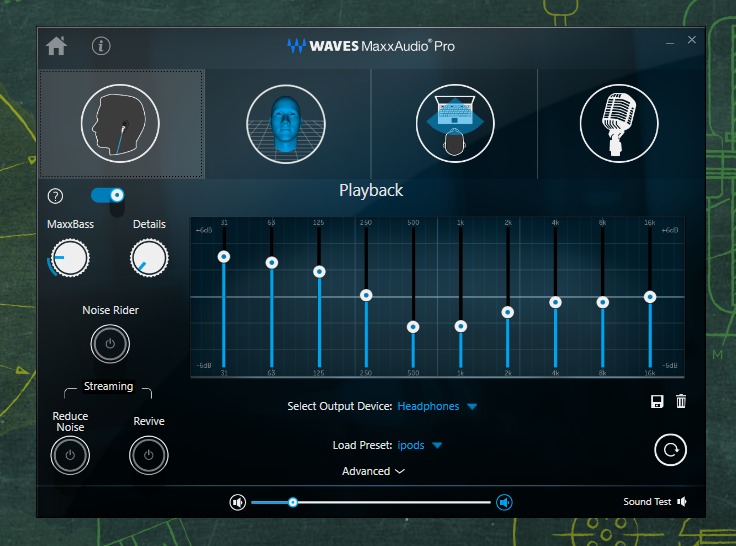Click the Select Output Device label
The image size is (736, 546).
(x=339, y=406)
